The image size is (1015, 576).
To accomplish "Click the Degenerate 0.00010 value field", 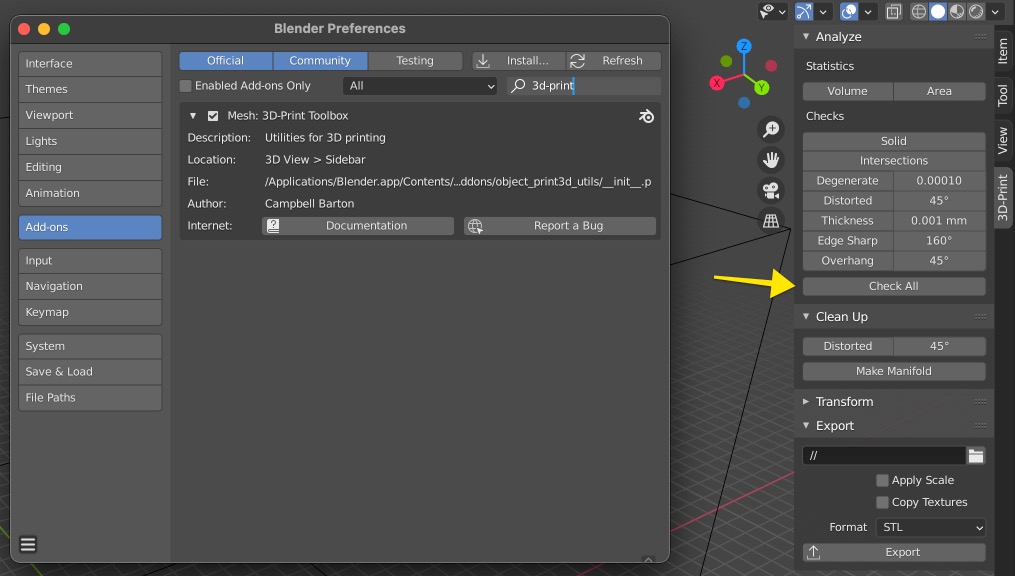I will click(x=939, y=181).
